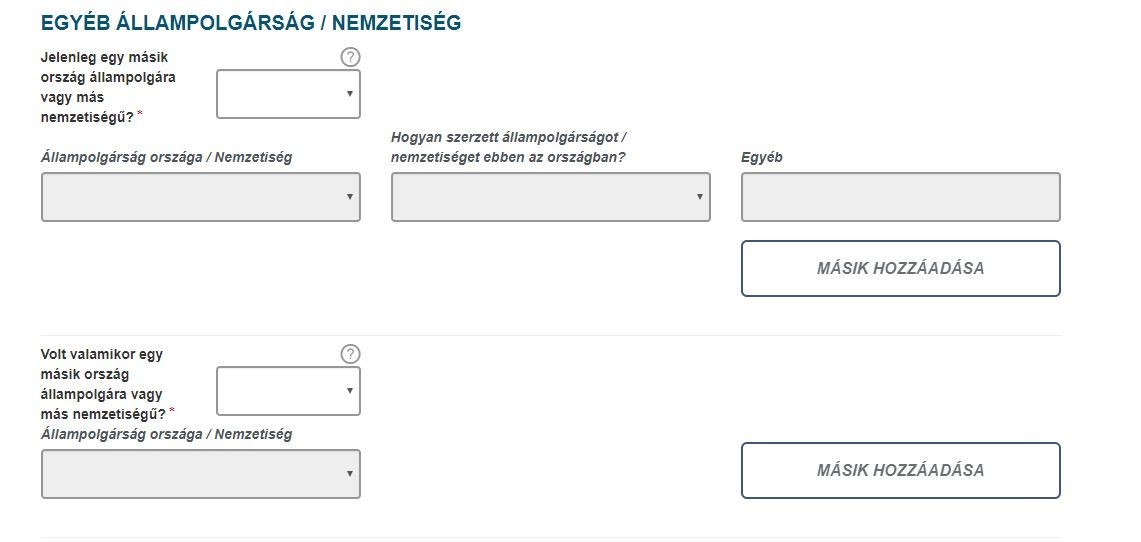Click red asterisk after 'nemzetiségű?' in first question

pyautogui.click(x=140, y=113)
